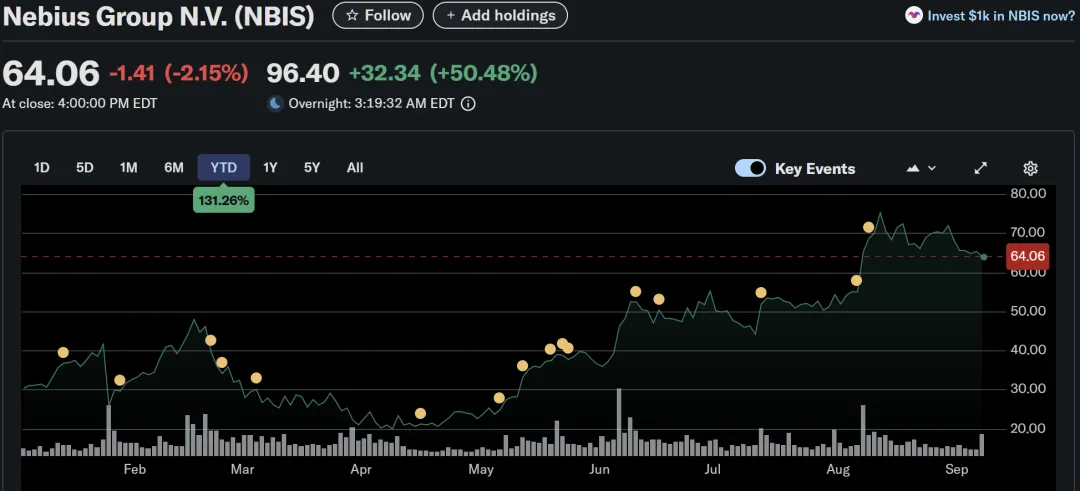This screenshot has width=1080, height=491.
Task: Click the 131.26% YTD return badge
Action: [224, 200]
